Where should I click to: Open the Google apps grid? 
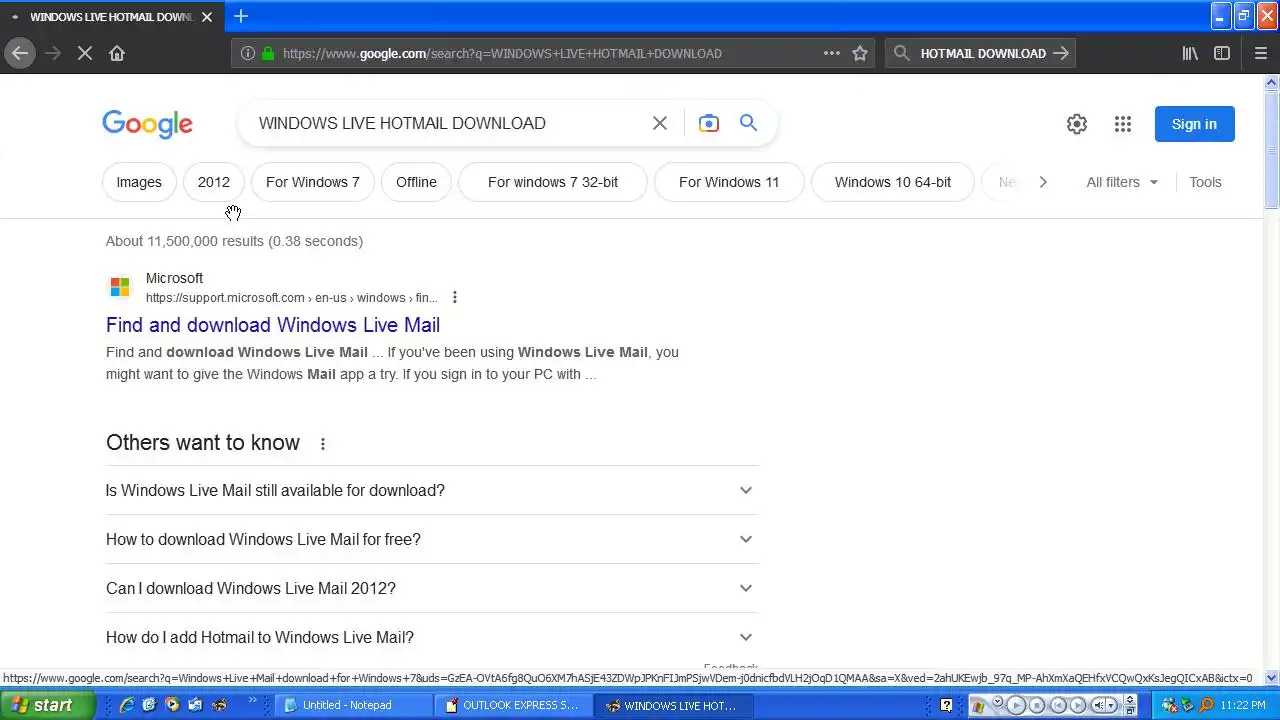pyautogui.click(x=1123, y=124)
